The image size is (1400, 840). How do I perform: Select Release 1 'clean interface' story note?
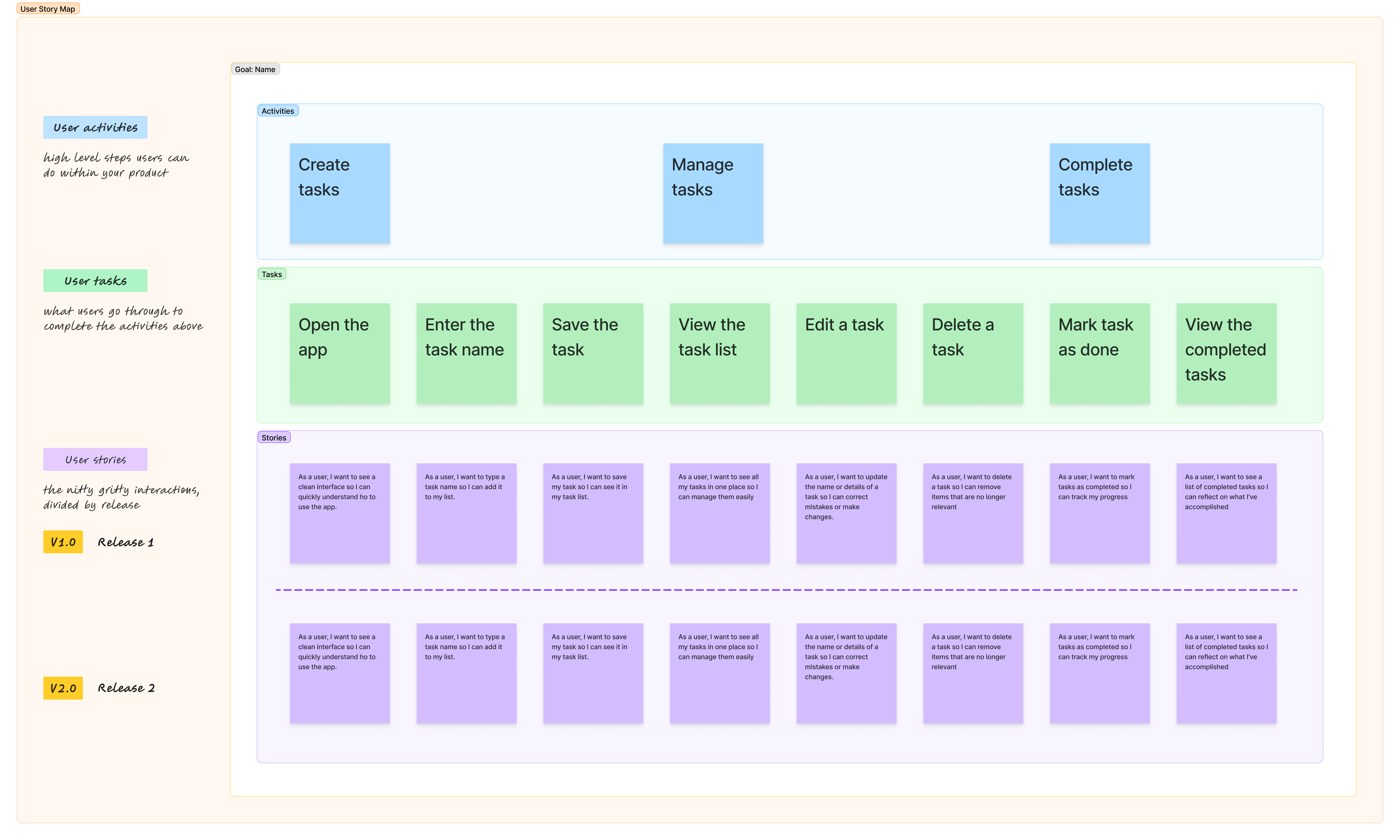[340, 513]
